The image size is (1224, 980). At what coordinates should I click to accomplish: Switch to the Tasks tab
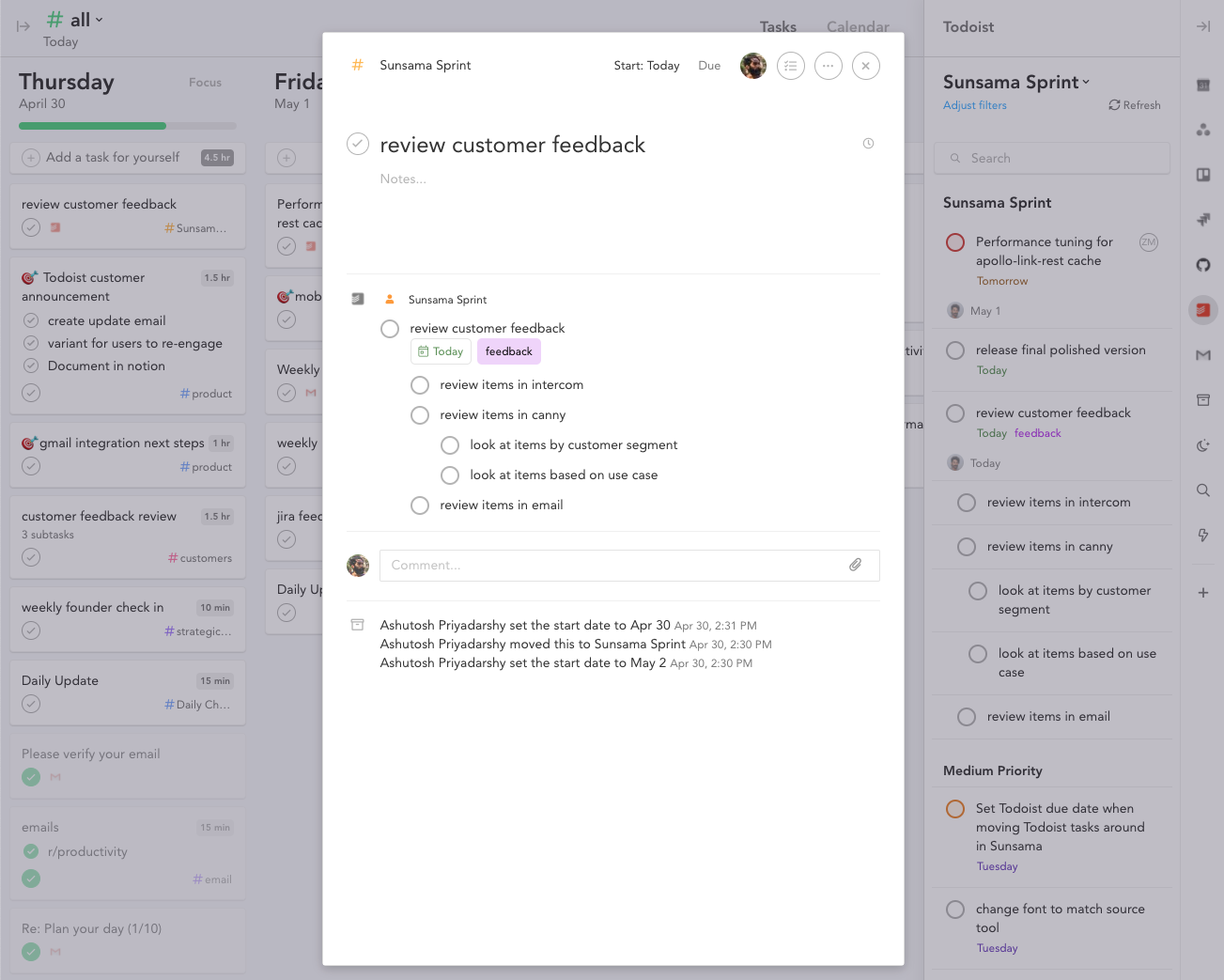pyautogui.click(x=778, y=26)
